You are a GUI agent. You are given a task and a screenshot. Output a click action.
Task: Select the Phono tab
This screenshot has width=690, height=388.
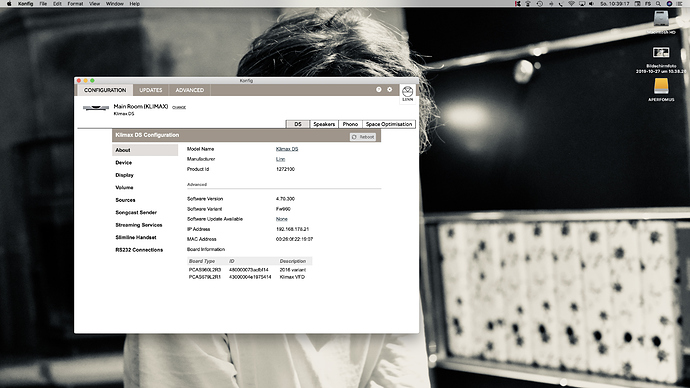[x=350, y=124]
